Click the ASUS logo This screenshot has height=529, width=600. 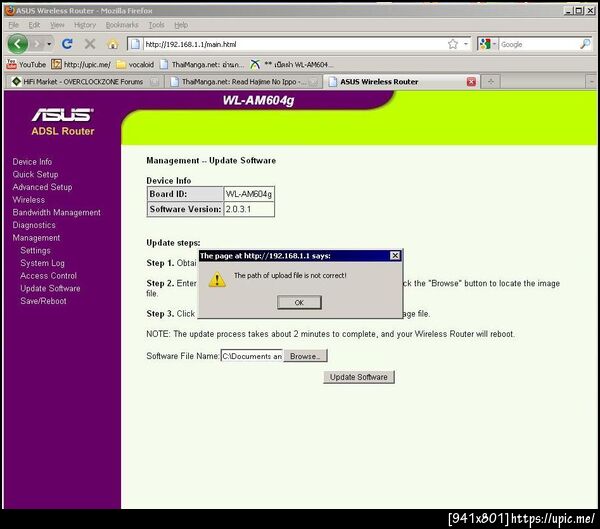click(63, 114)
